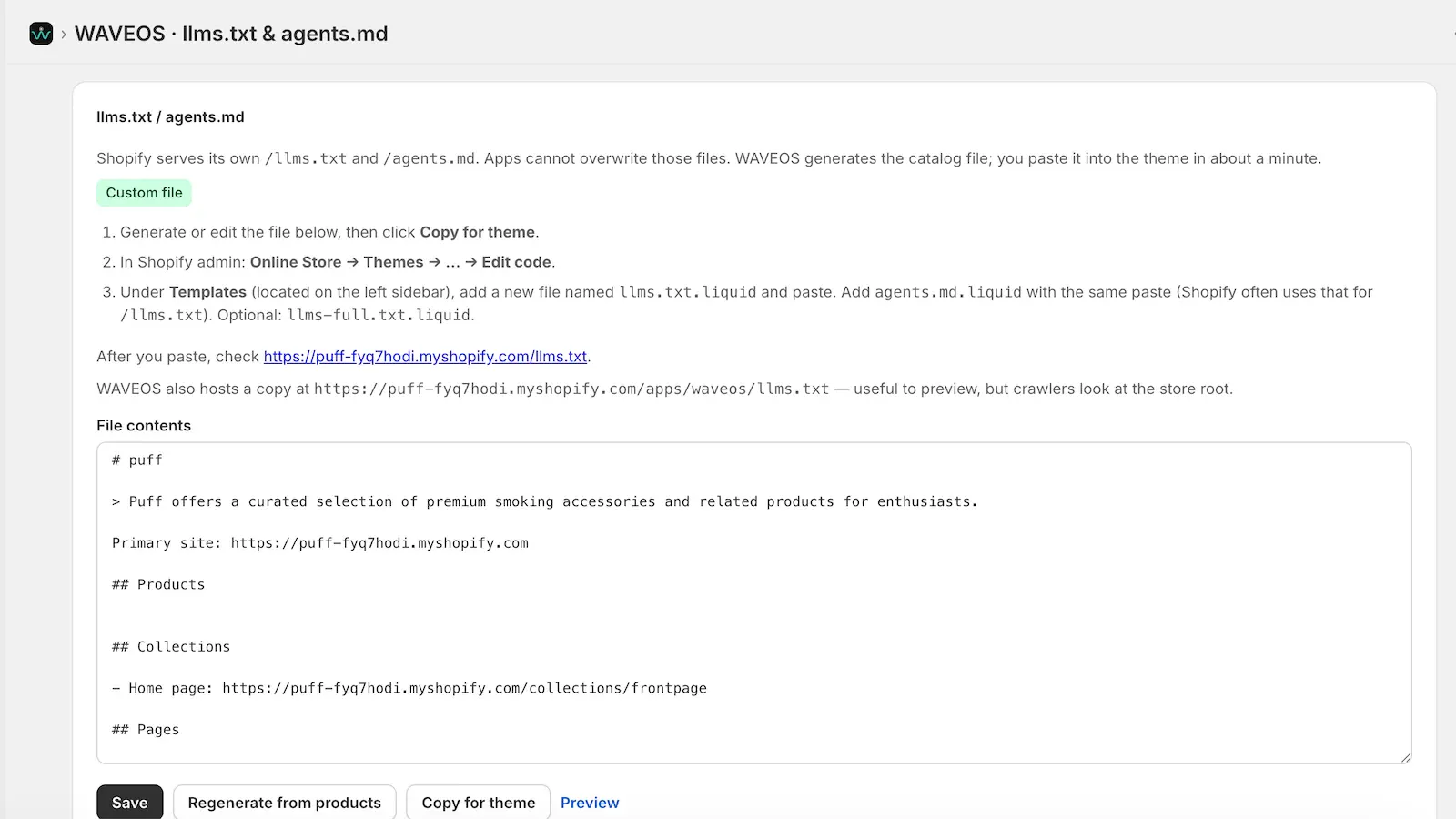Click the '# puff' line in the editor

137,460
